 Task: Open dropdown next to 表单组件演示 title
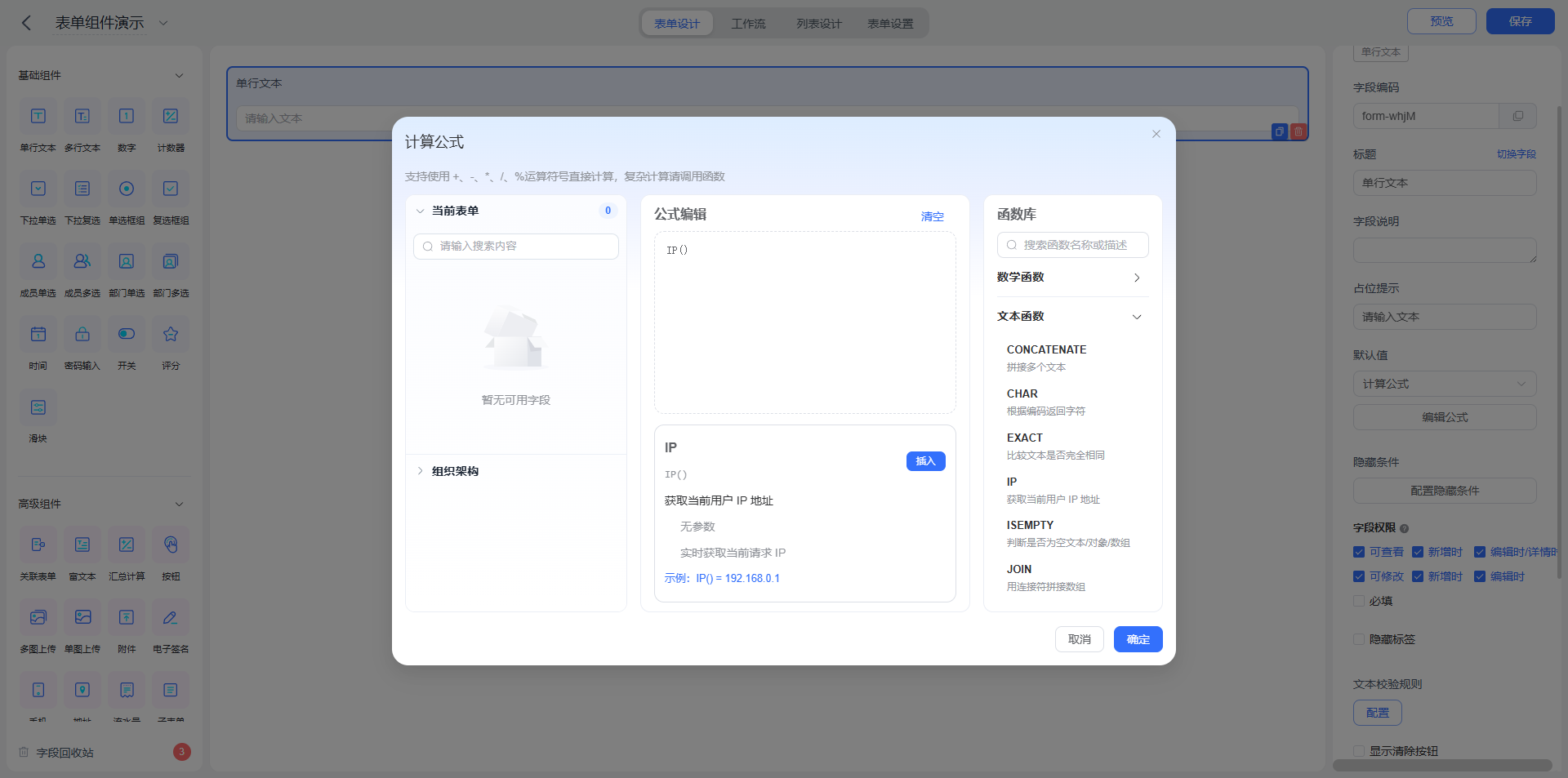[x=163, y=23]
